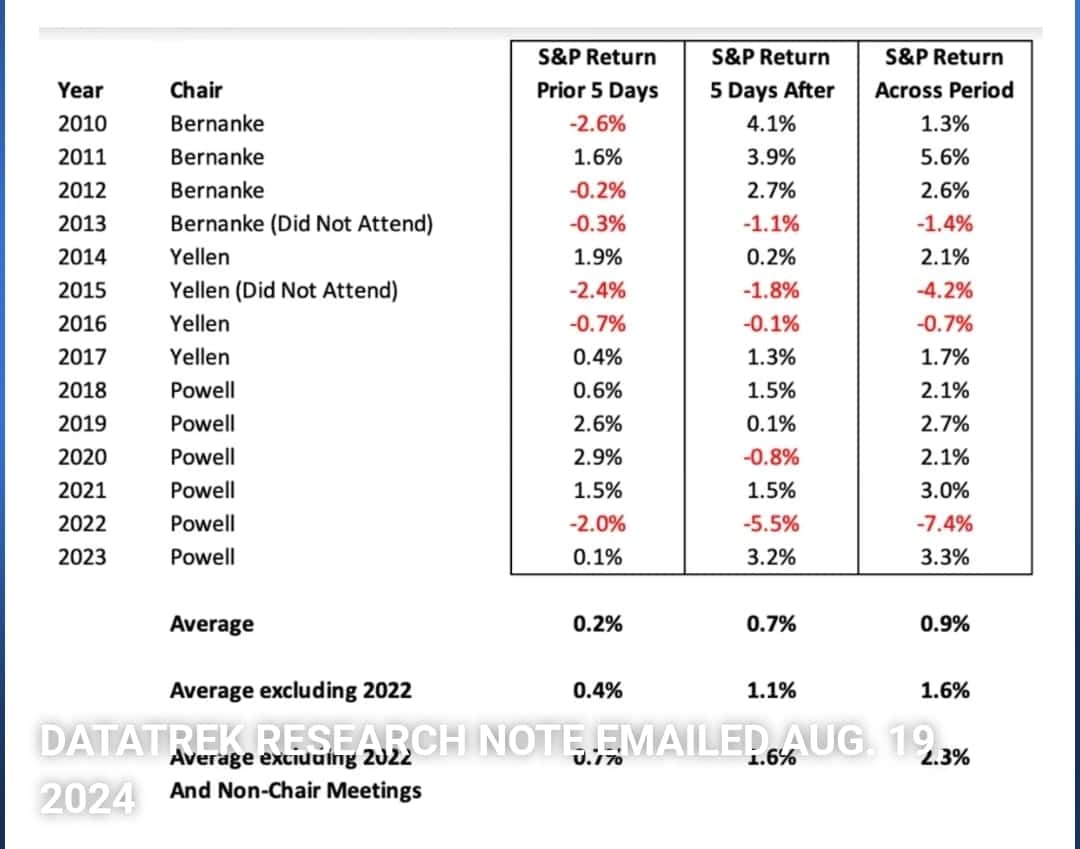Click the 'S&P Return Across Period' header

(944, 73)
